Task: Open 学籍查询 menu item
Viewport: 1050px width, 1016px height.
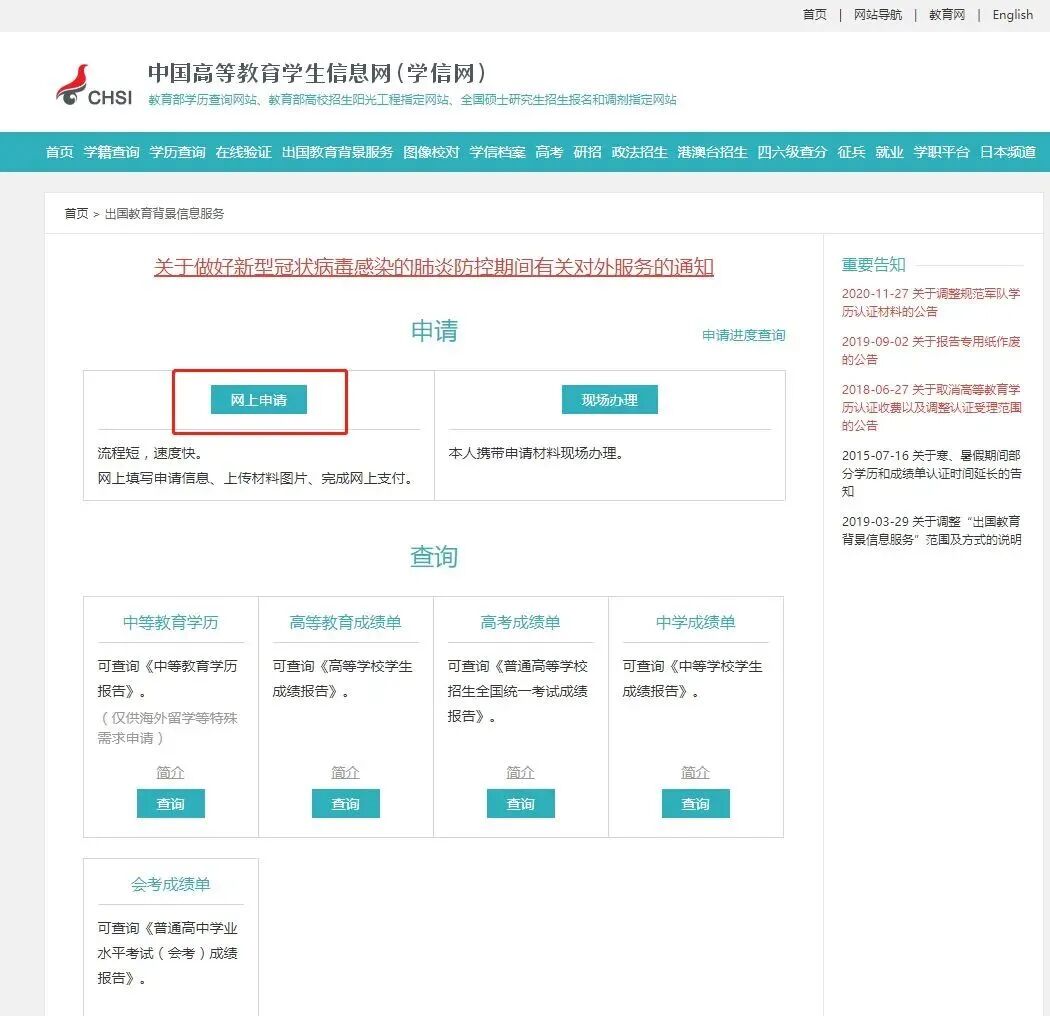Action: point(111,152)
